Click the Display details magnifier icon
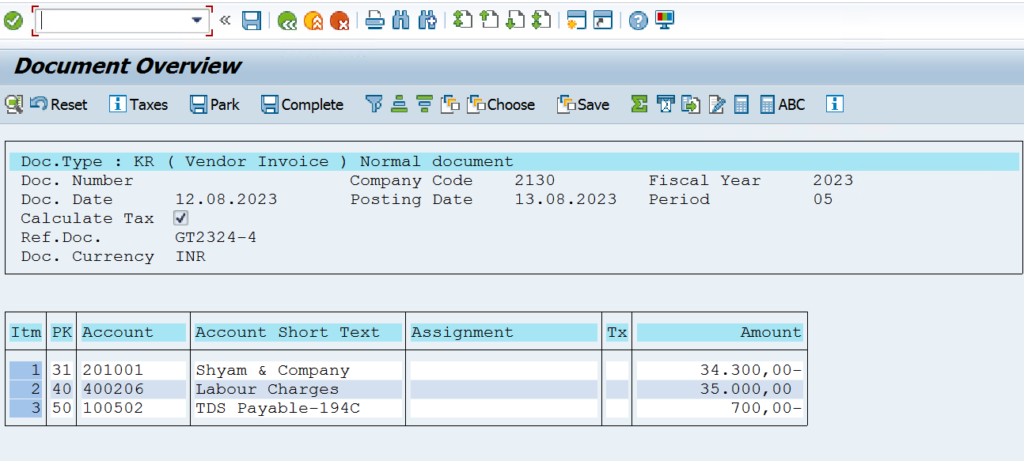 [x=14, y=104]
